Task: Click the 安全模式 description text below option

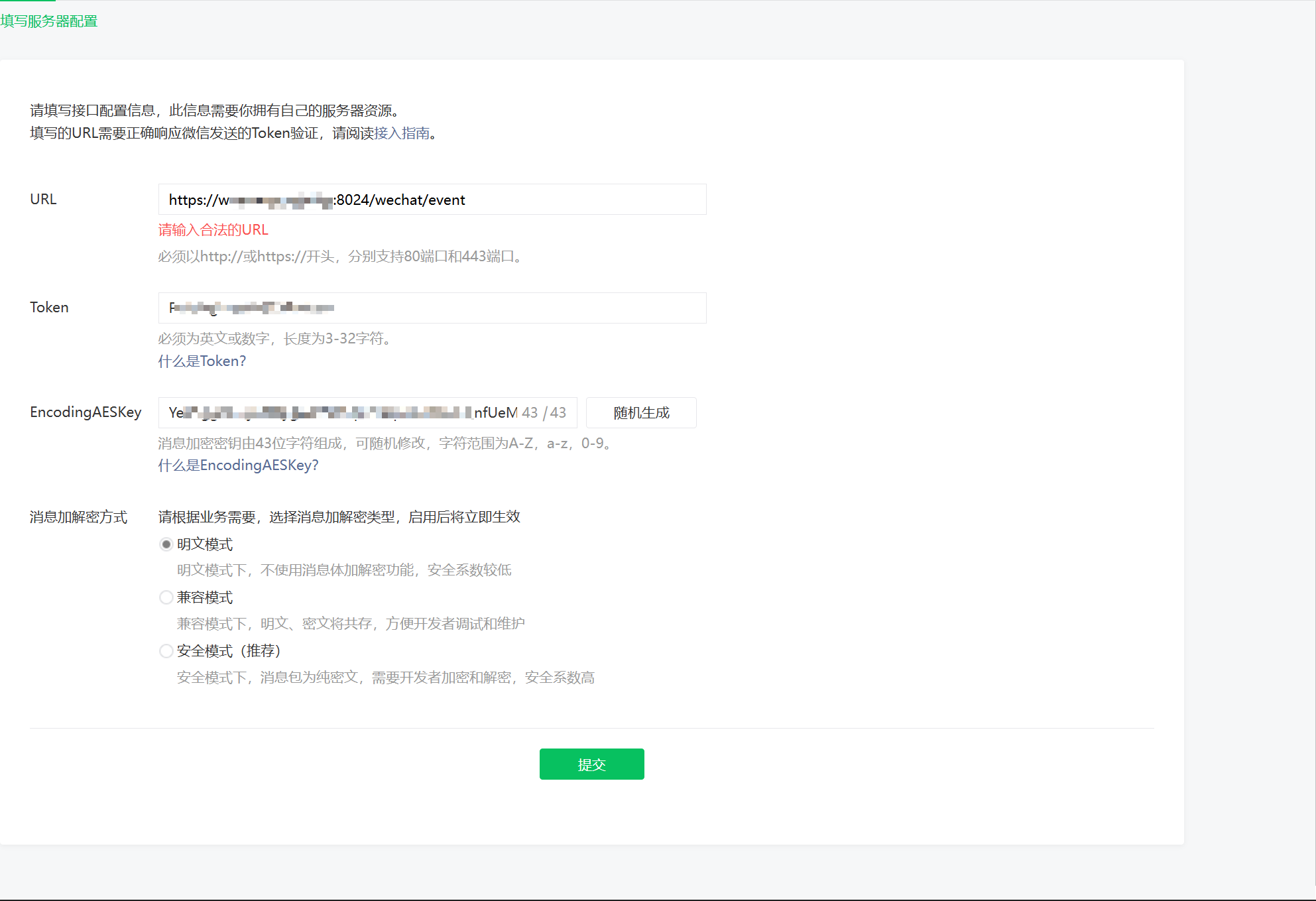Action: [x=385, y=678]
